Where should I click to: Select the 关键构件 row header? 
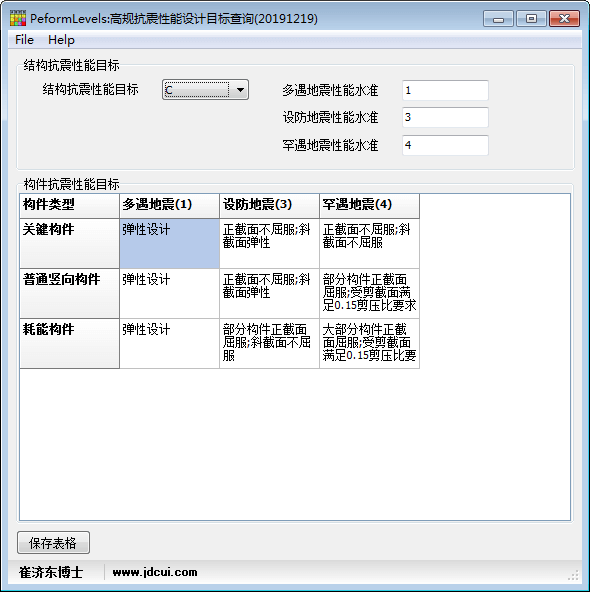[69, 244]
